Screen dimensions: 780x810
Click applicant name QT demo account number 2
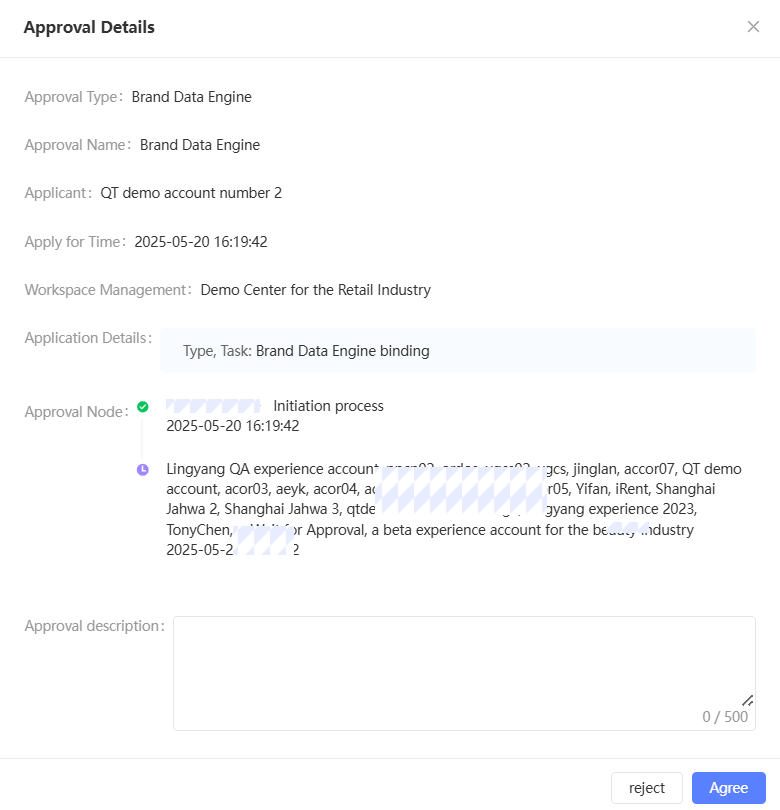point(190,193)
